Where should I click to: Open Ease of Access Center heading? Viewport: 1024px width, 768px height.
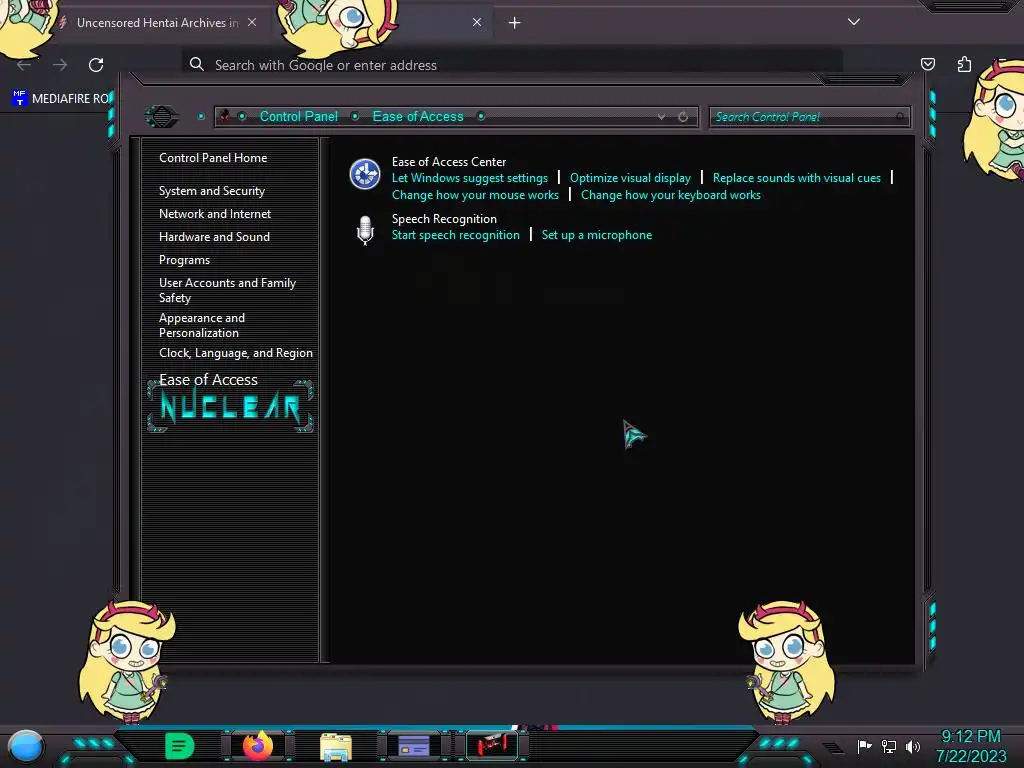pyautogui.click(x=449, y=161)
